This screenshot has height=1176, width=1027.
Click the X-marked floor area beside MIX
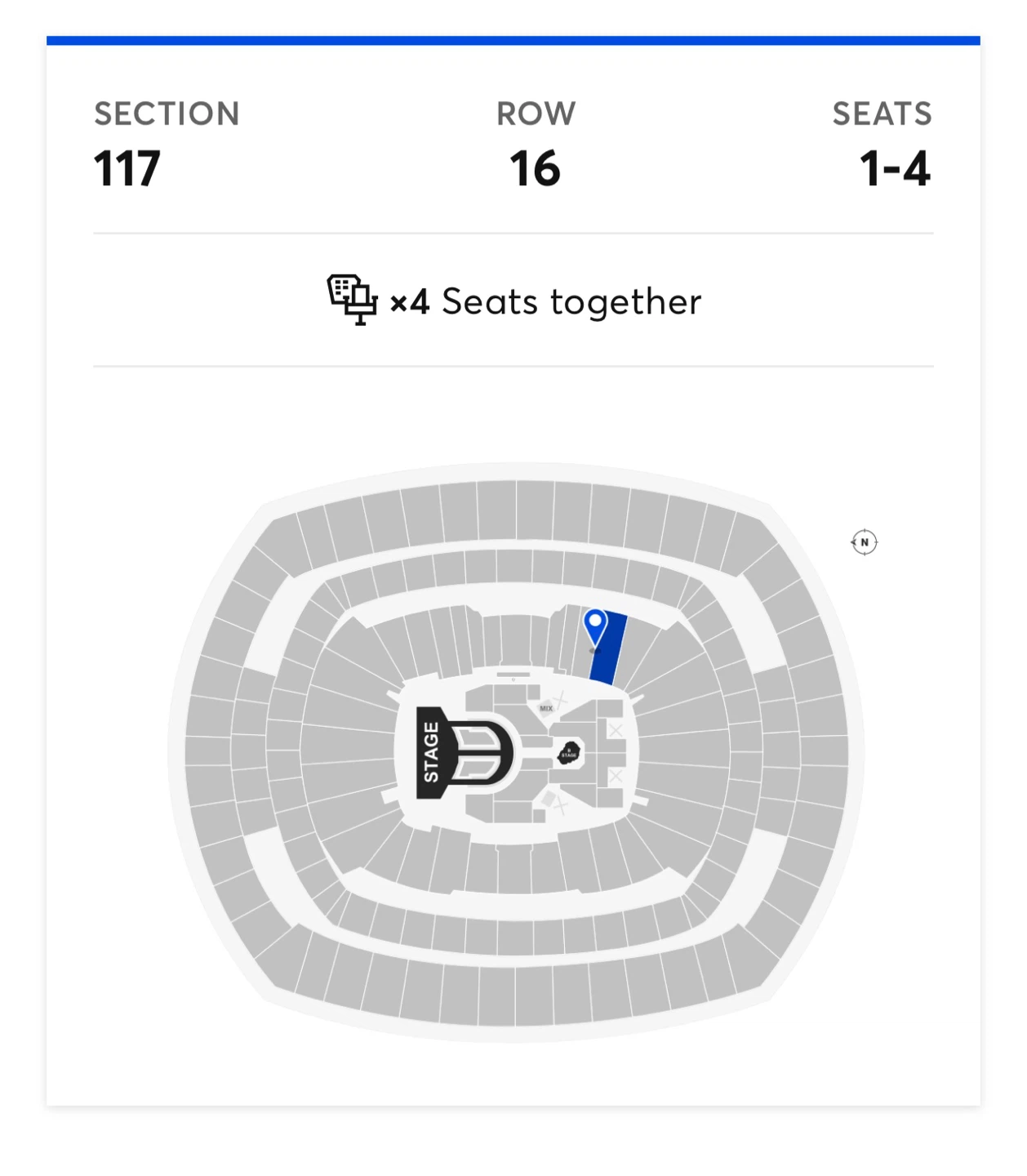tap(562, 699)
